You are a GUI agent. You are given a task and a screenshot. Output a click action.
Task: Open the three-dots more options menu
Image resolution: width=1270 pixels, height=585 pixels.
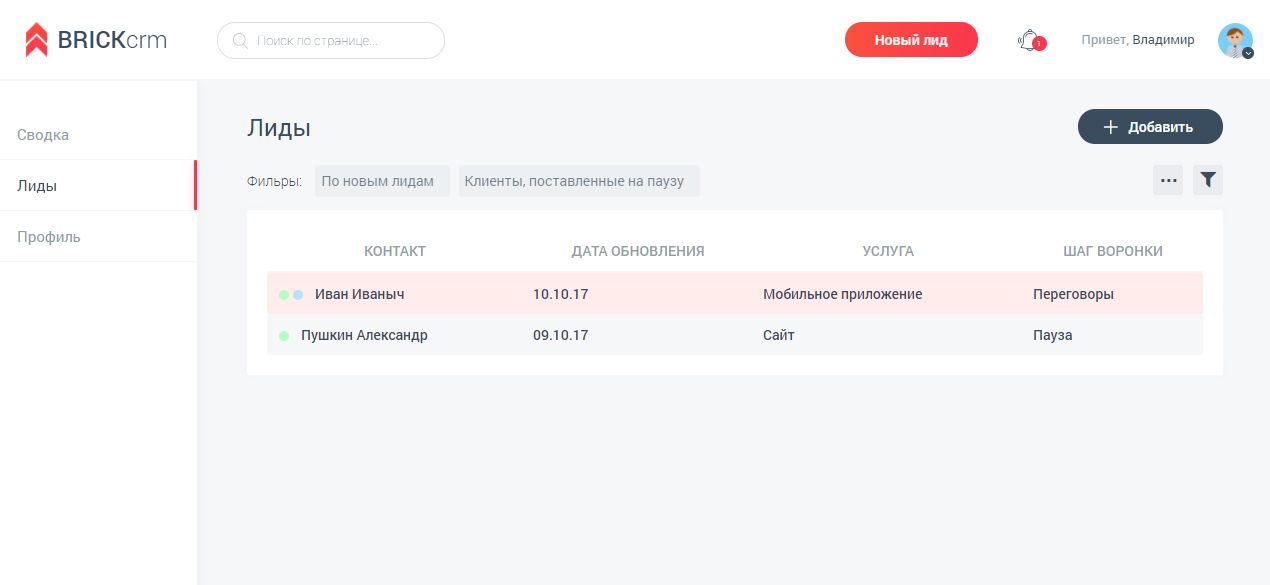(1168, 180)
